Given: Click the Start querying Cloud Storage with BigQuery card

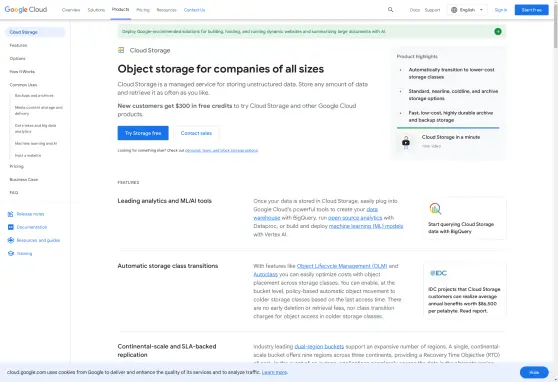Looking at the screenshot, I should (465, 219).
